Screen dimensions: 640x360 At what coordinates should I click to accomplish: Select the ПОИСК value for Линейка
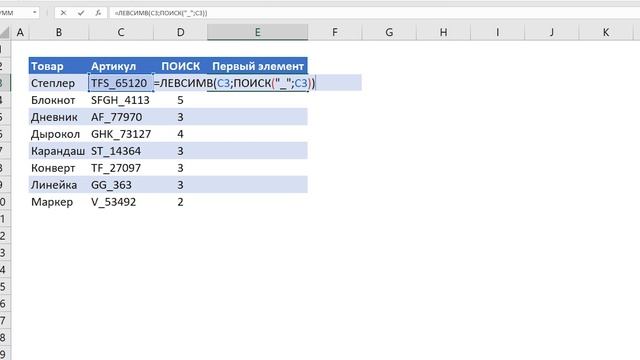click(180, 185)
